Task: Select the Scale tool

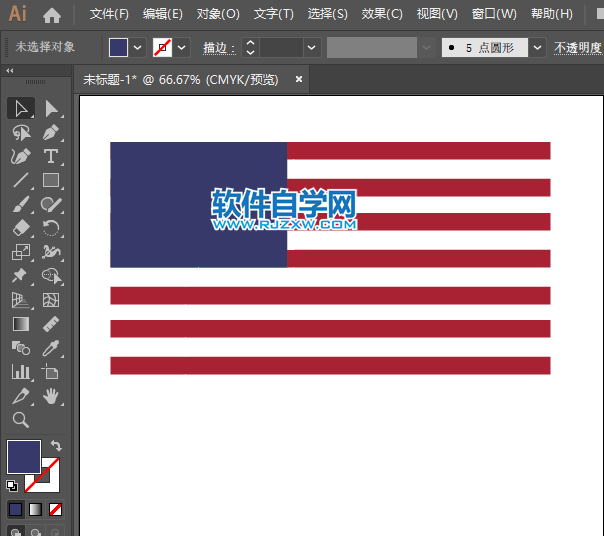Action: (x=21, y=252)
